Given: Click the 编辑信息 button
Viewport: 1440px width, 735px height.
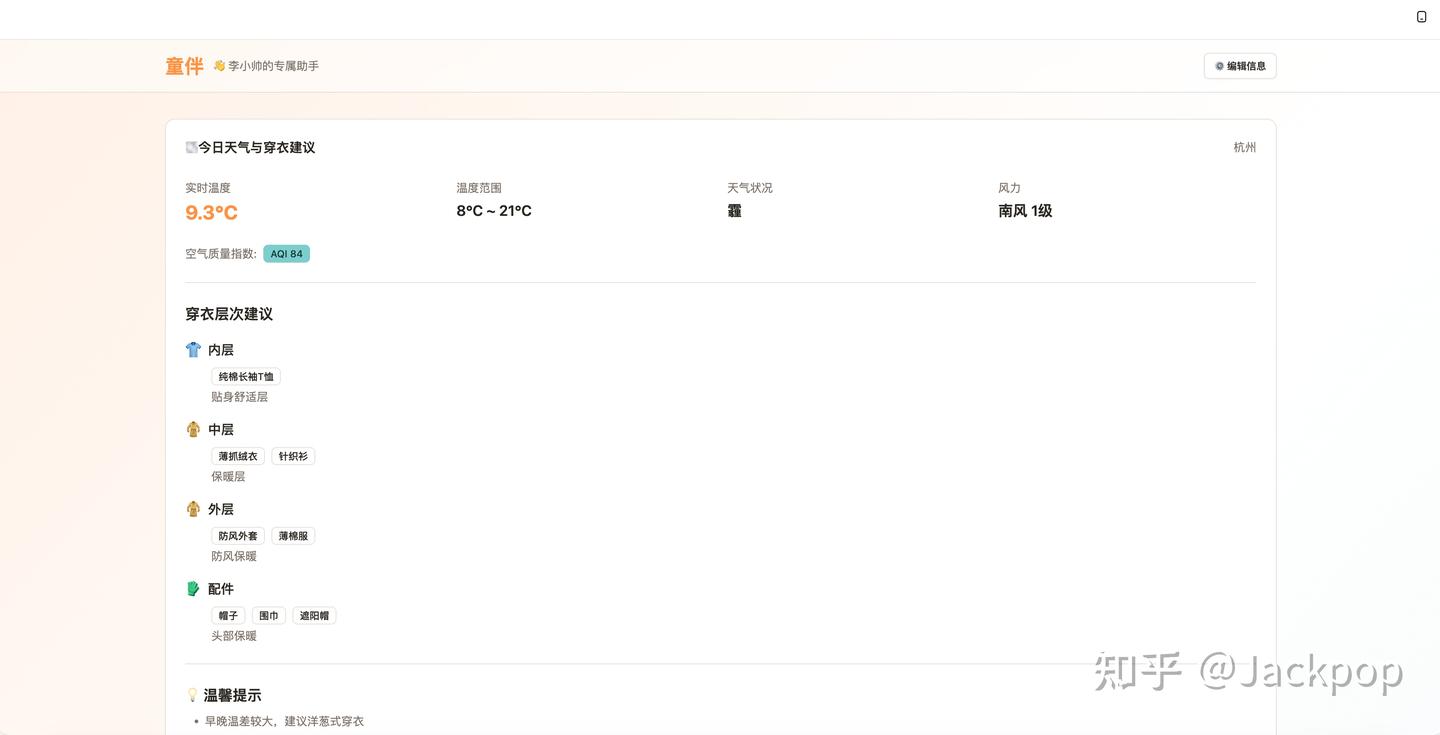Looking at the screenshot, I should pos(1240,66).
